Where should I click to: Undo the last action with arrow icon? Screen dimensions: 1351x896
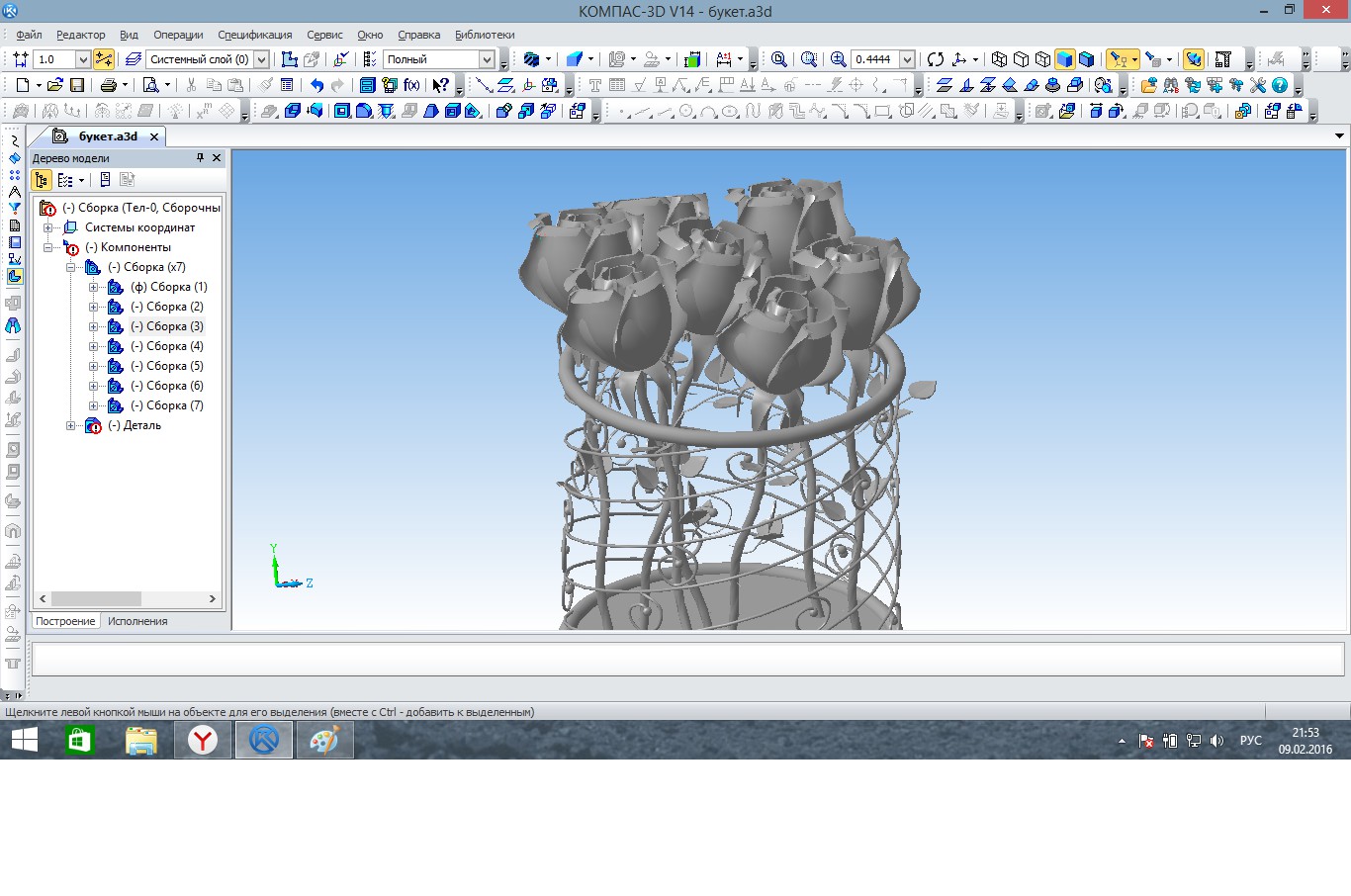point(316,85)
